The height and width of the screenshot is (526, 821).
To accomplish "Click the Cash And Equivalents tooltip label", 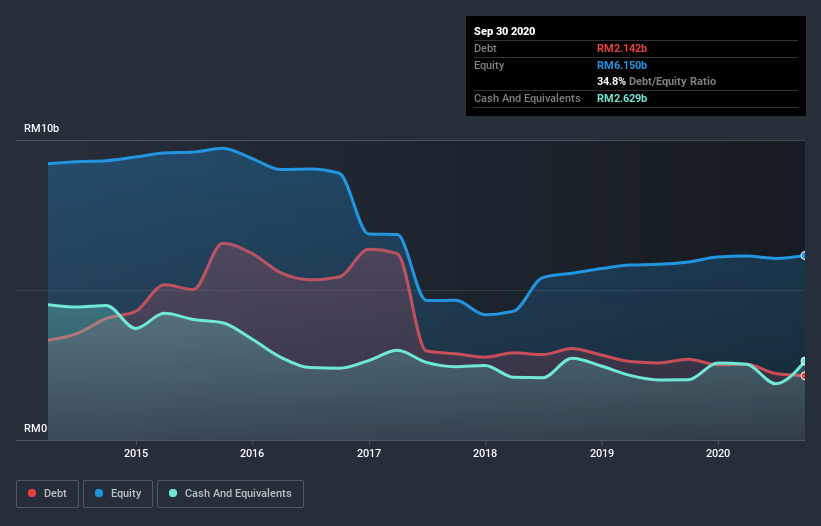I will tap(527, 98).
